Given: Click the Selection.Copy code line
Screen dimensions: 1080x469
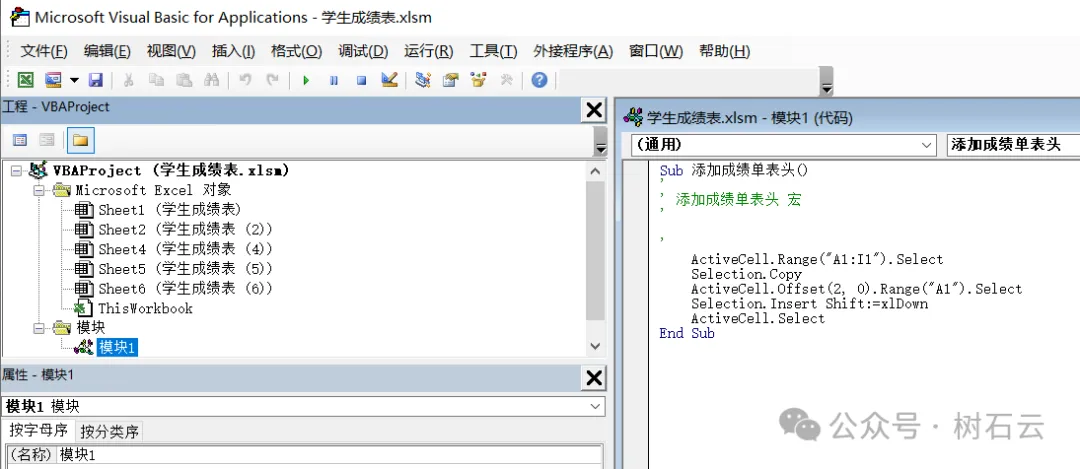Looking at the screenshot, I should [x=747, y=274].
